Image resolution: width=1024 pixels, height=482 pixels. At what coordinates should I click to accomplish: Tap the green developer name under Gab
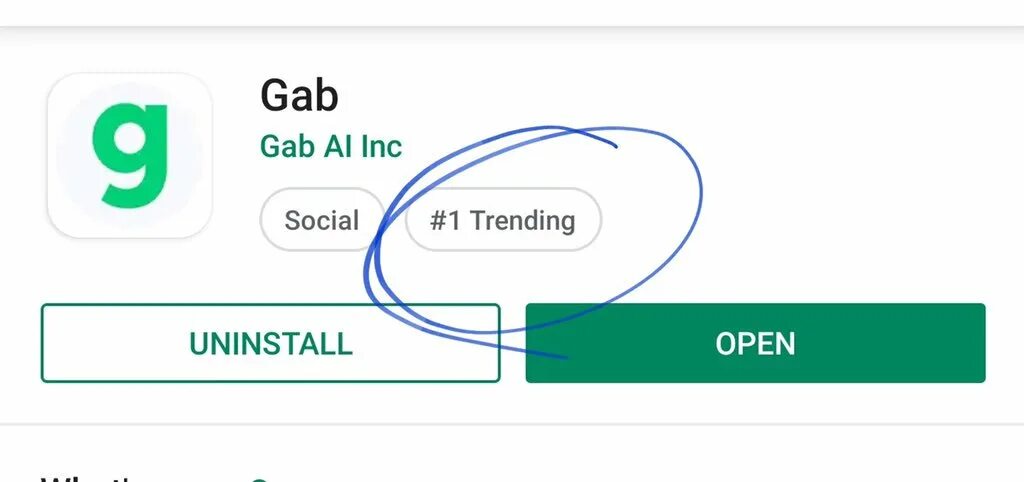pyautogui.click(x=330, y=146)
